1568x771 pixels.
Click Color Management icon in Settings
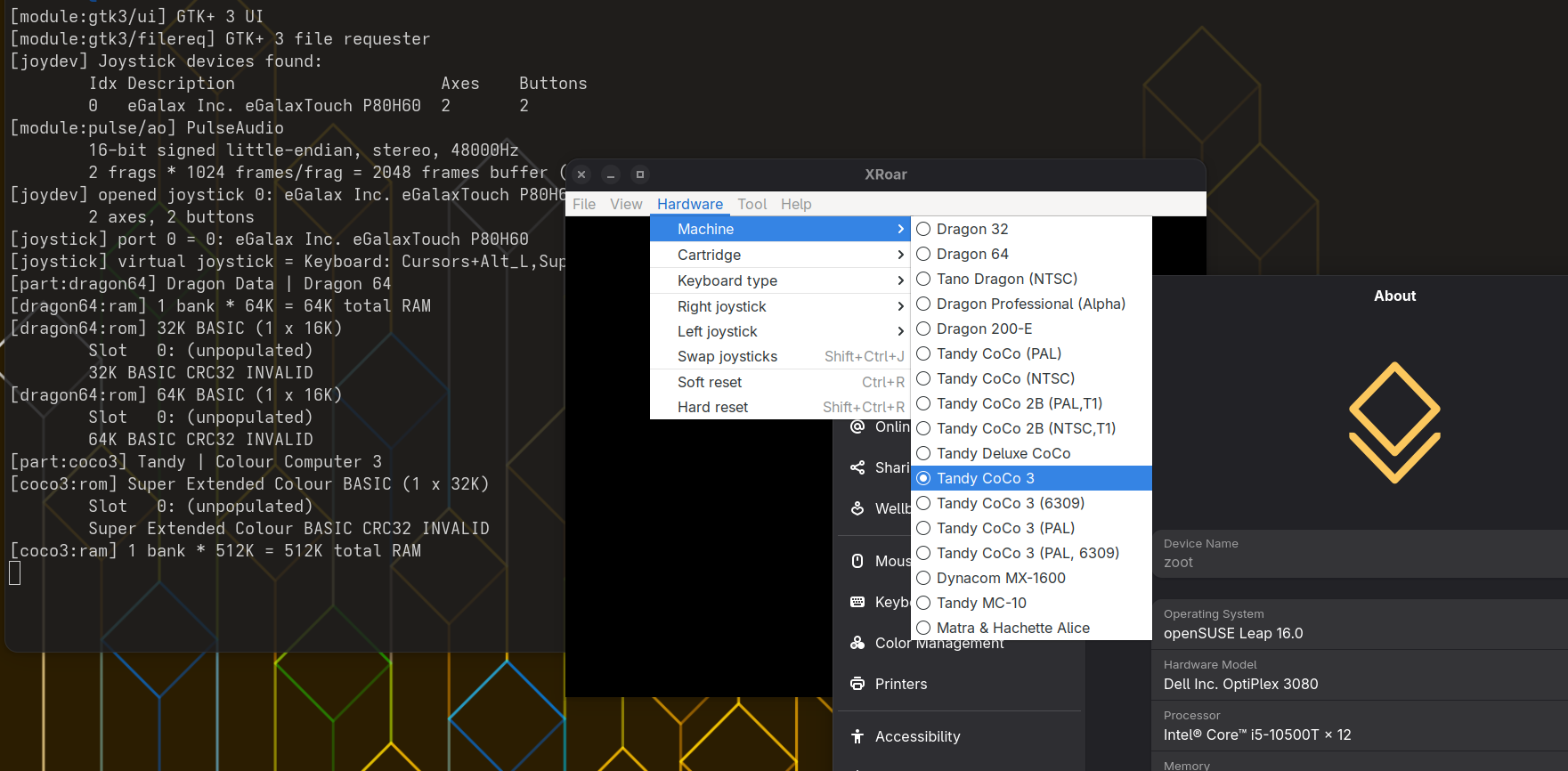pyautogui.click(x=857, y=643)
